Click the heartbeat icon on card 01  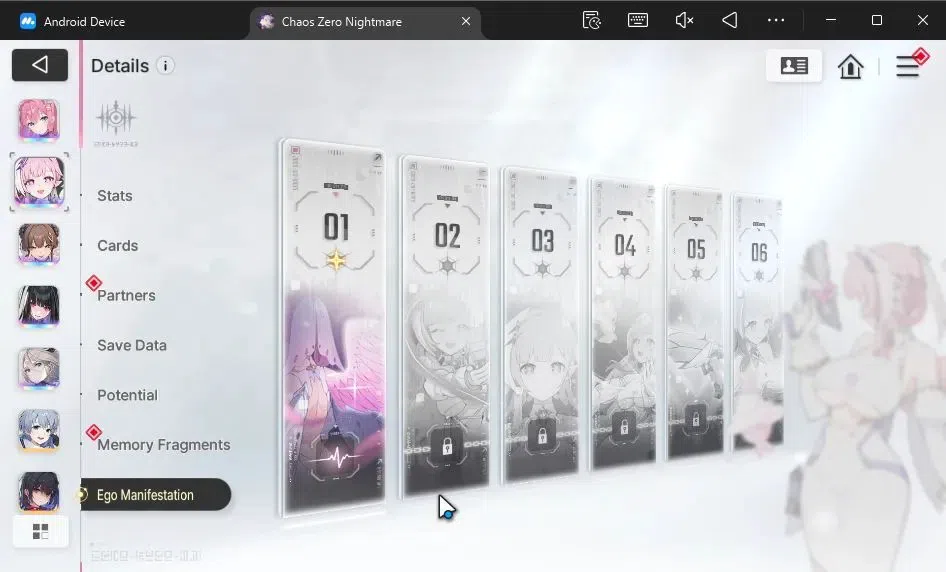[x=336, y=457]
